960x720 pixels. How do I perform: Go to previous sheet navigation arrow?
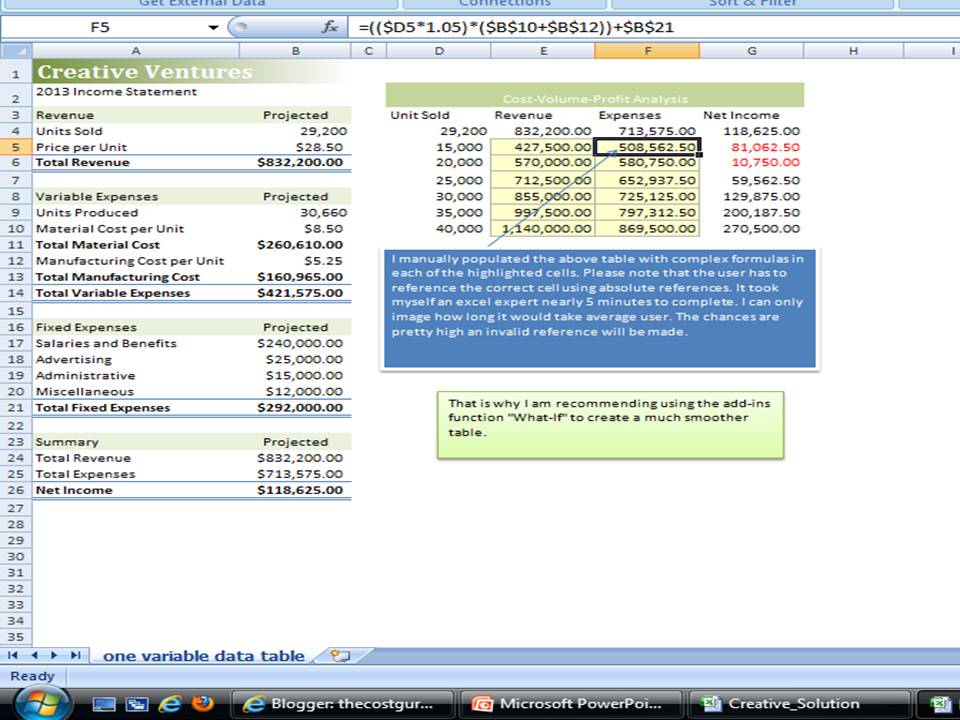click(34, 655)
